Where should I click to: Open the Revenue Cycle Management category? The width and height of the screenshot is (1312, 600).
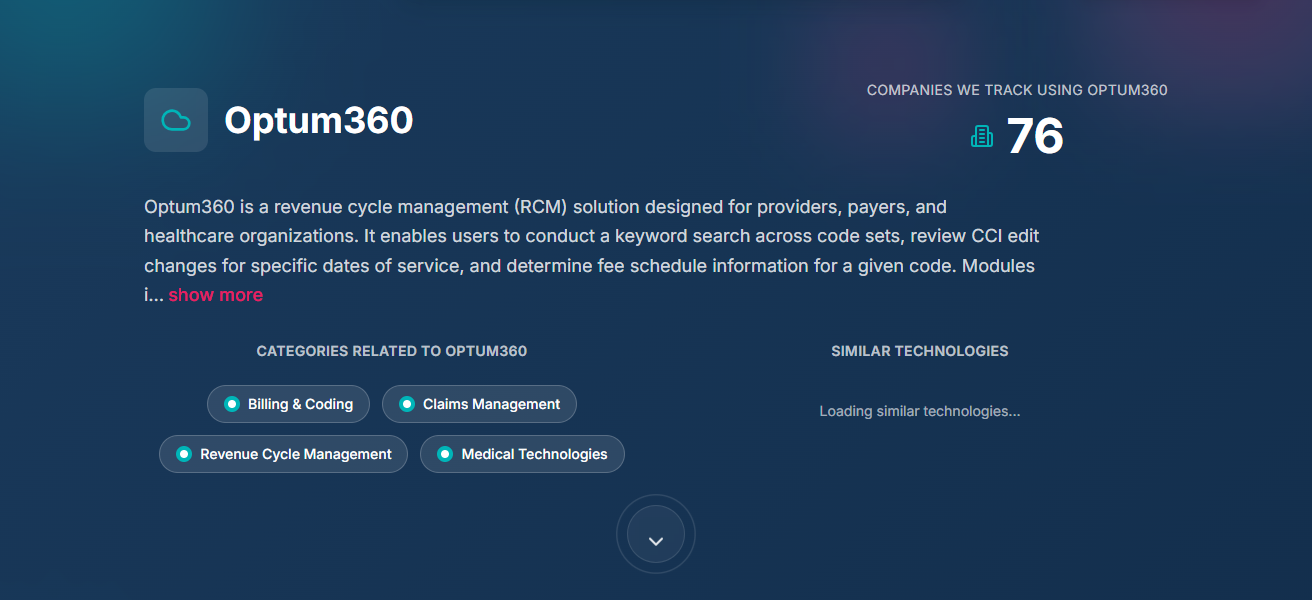click(283, 454)
